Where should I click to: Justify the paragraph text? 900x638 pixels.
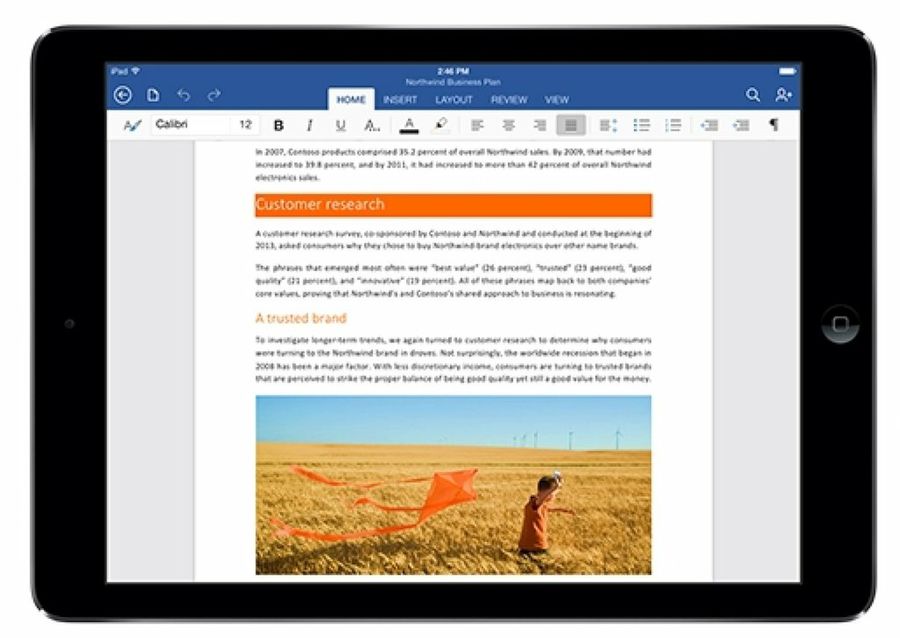pos(571,126)
